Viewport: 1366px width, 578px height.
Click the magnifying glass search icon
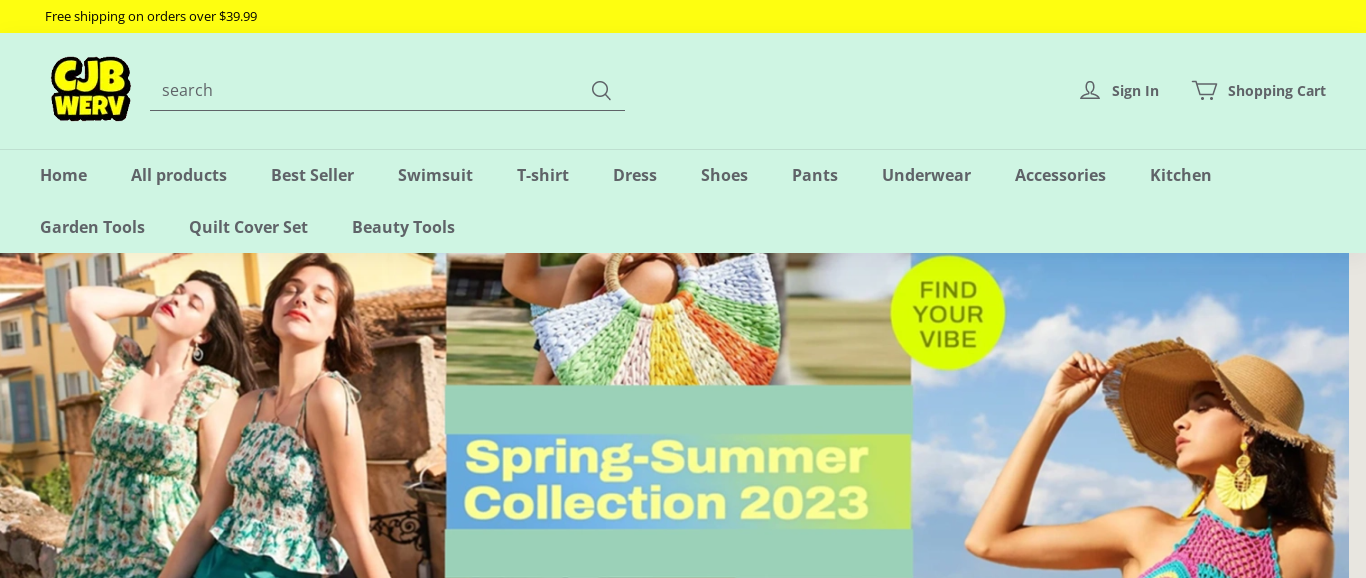601,90
